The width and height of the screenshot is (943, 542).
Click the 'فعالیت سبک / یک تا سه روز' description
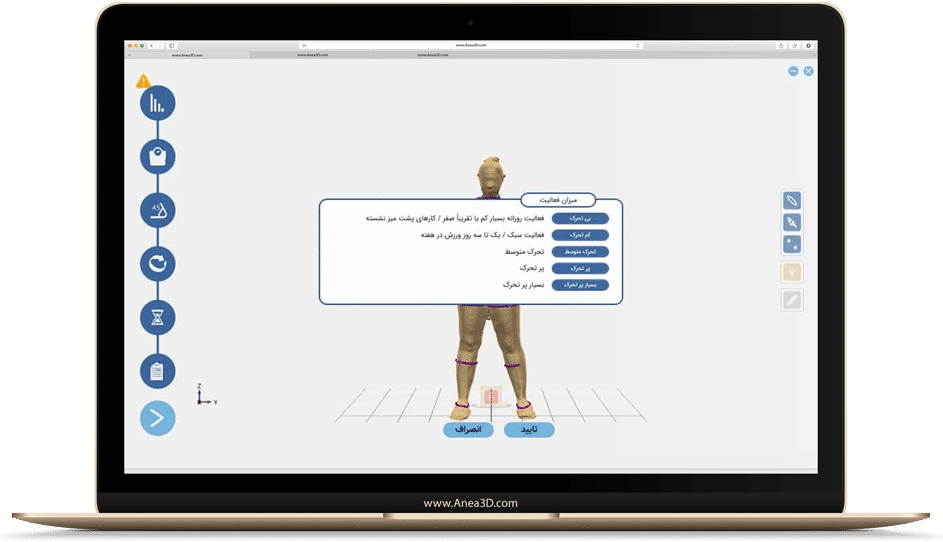482,235
